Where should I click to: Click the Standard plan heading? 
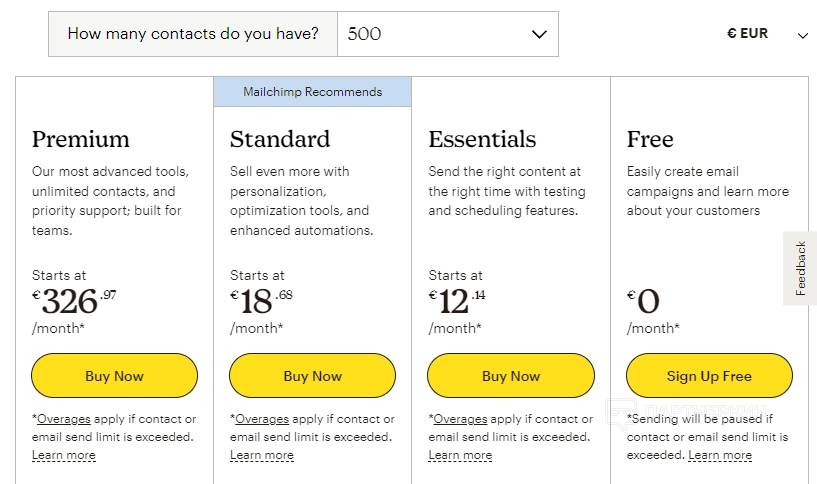tap(280, 139)
